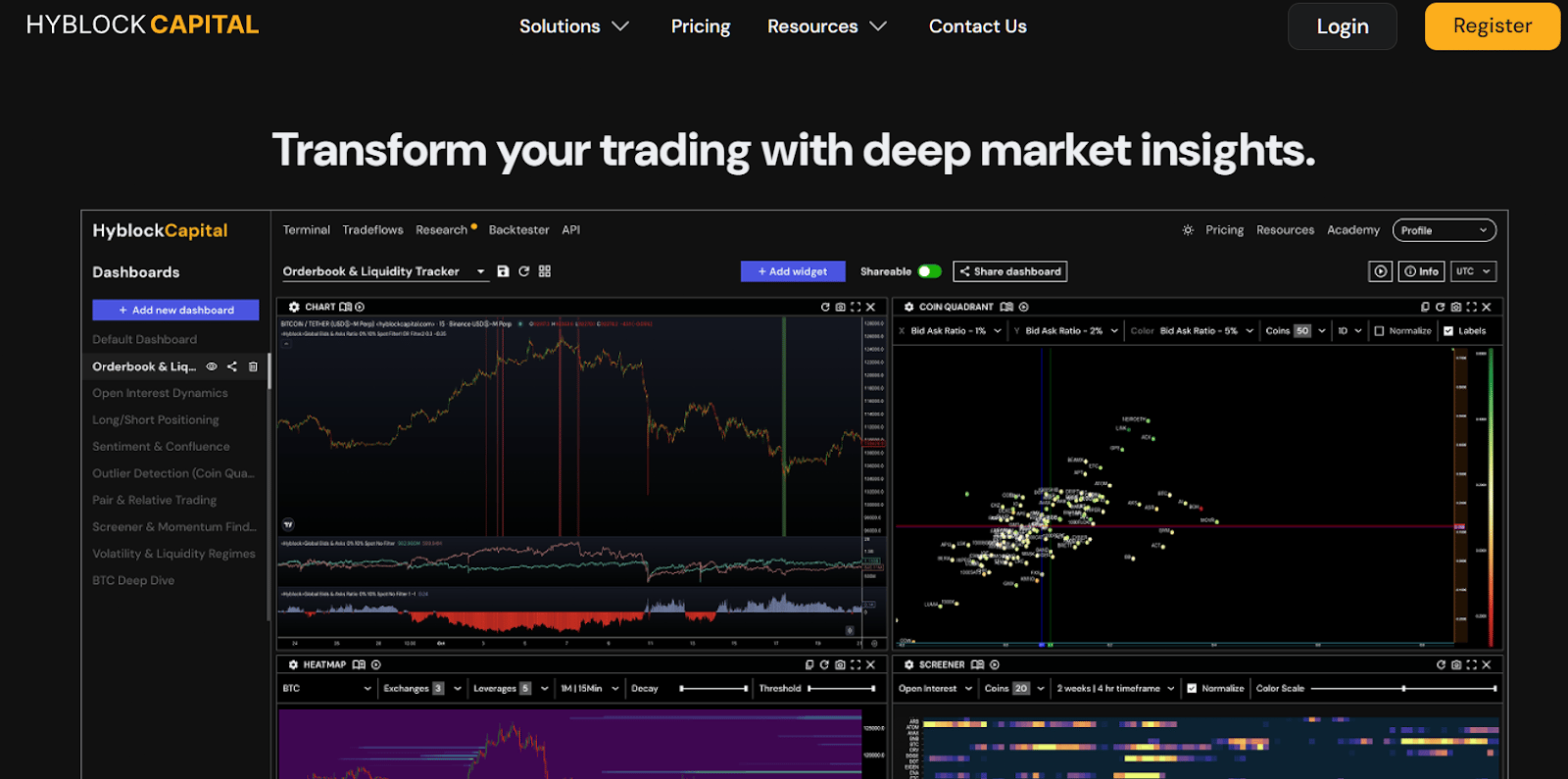
Task: Capture a COIN QUADRANT snapshot with camera icon
Action: pyautogui.click(x=1456, y=307)
